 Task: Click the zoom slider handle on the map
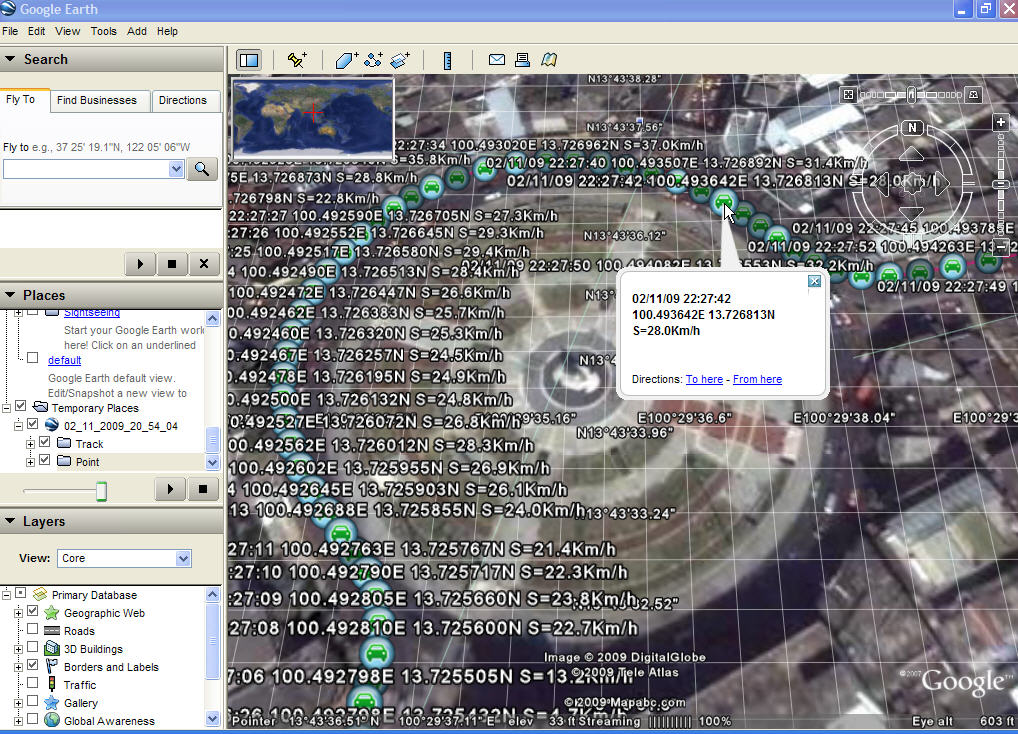coord(1000,184)
